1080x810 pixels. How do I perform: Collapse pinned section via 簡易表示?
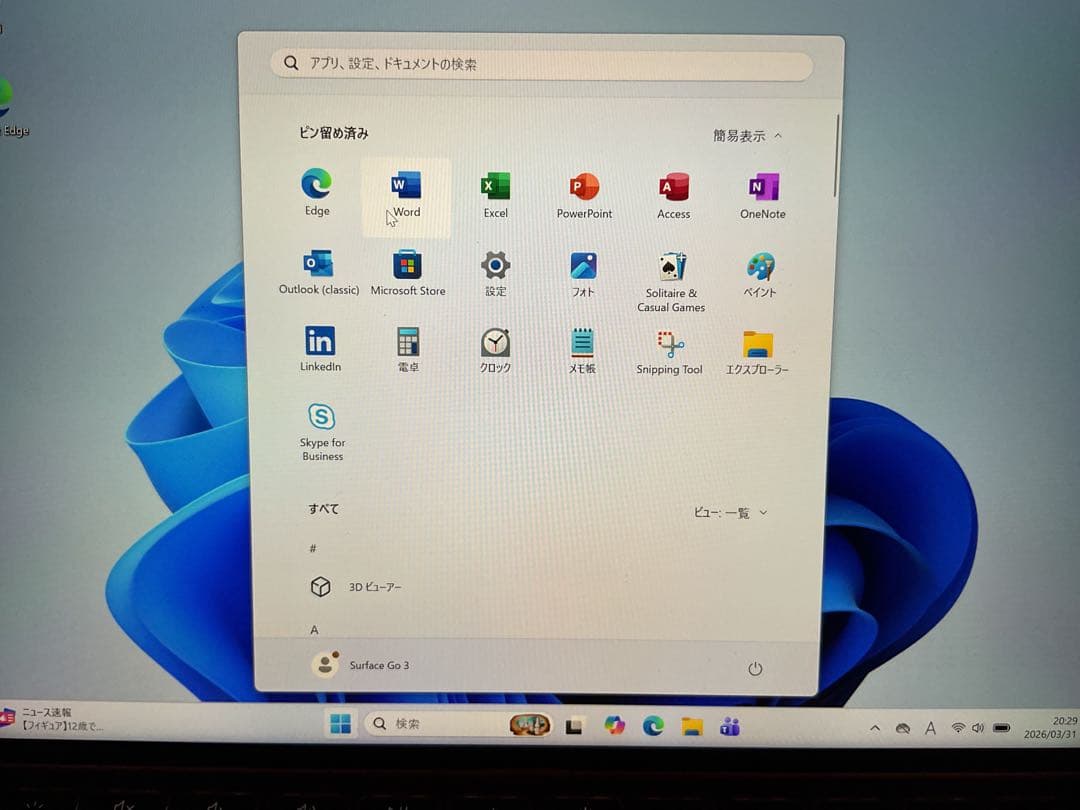tap(747, 136)
